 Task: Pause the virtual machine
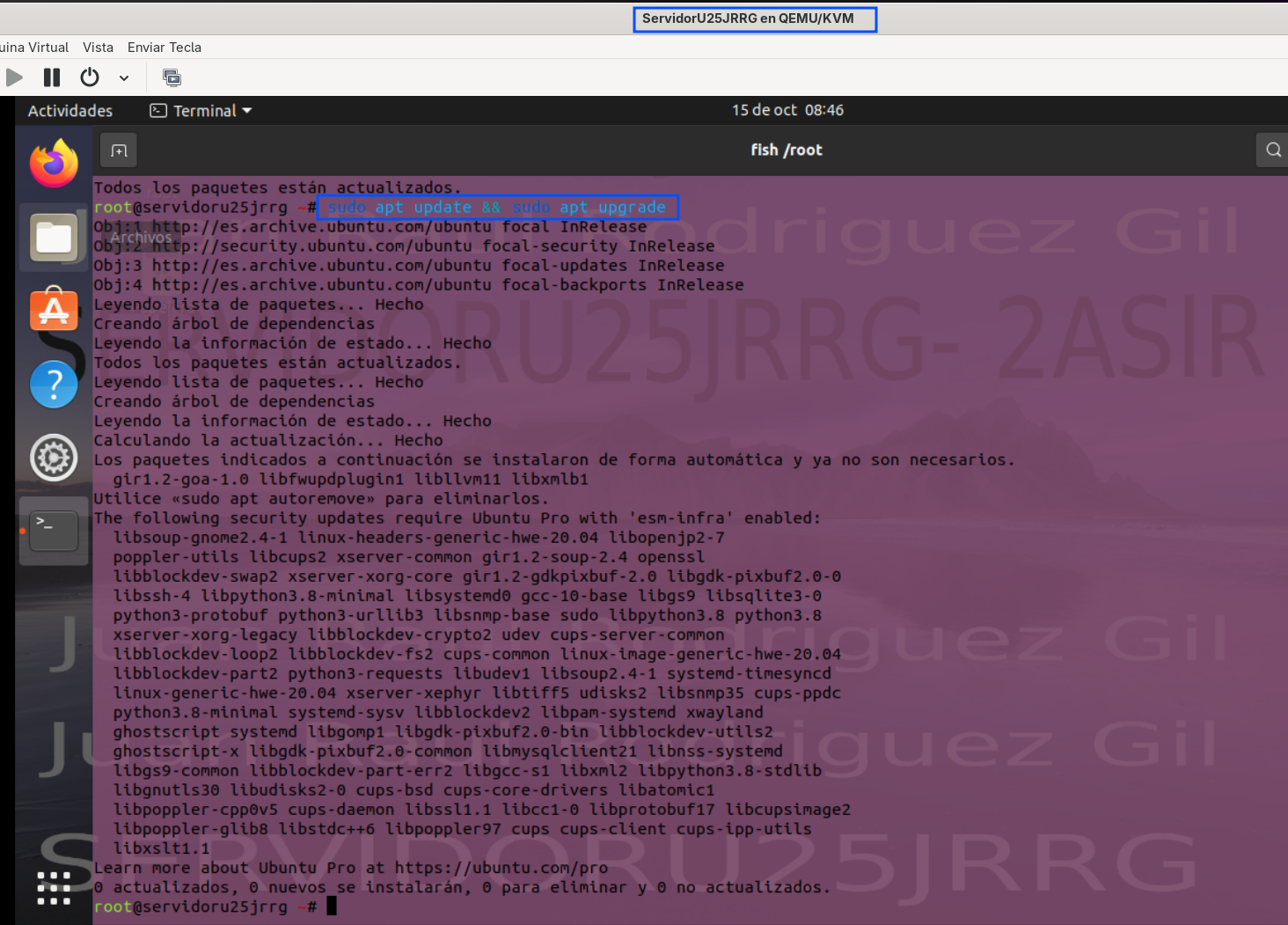point(52,77)
